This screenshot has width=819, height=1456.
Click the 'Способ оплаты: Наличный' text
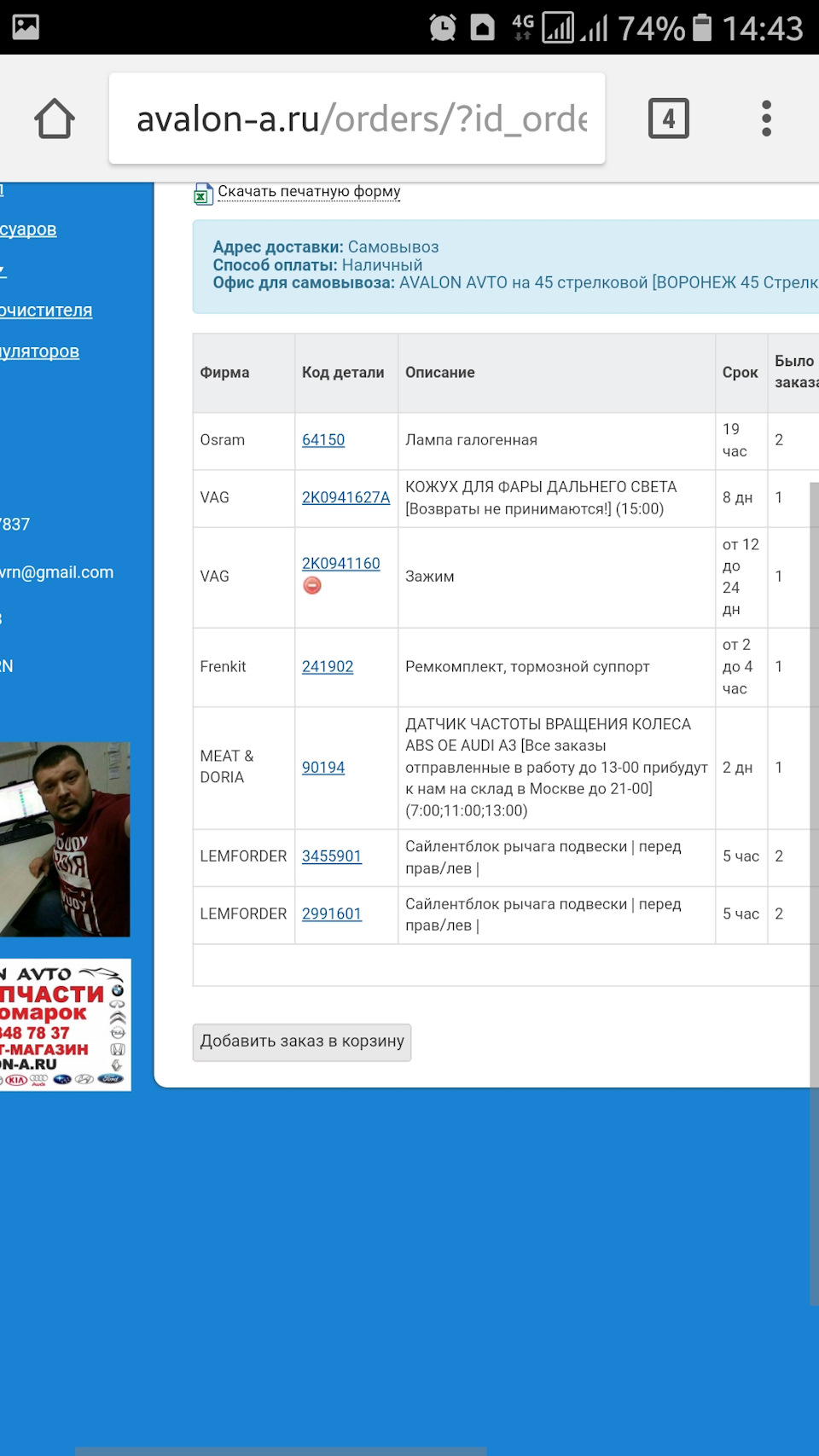tap(317, 265)
